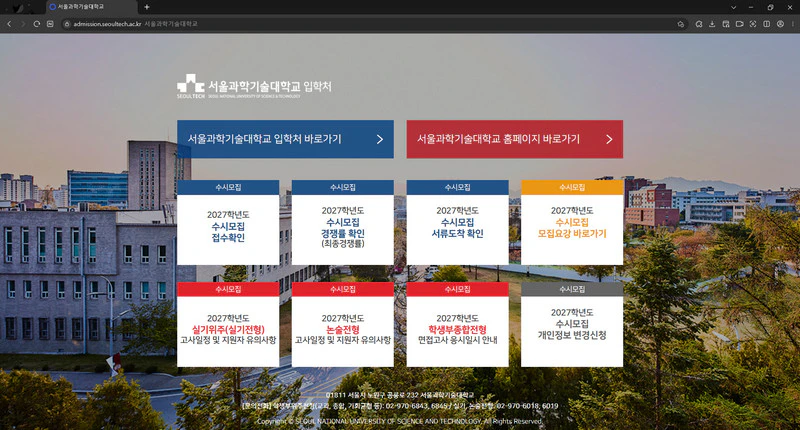Open the 수시모집 모집요강 바로가기 card
The image size is (800, 430).
(x=572, y=222)
